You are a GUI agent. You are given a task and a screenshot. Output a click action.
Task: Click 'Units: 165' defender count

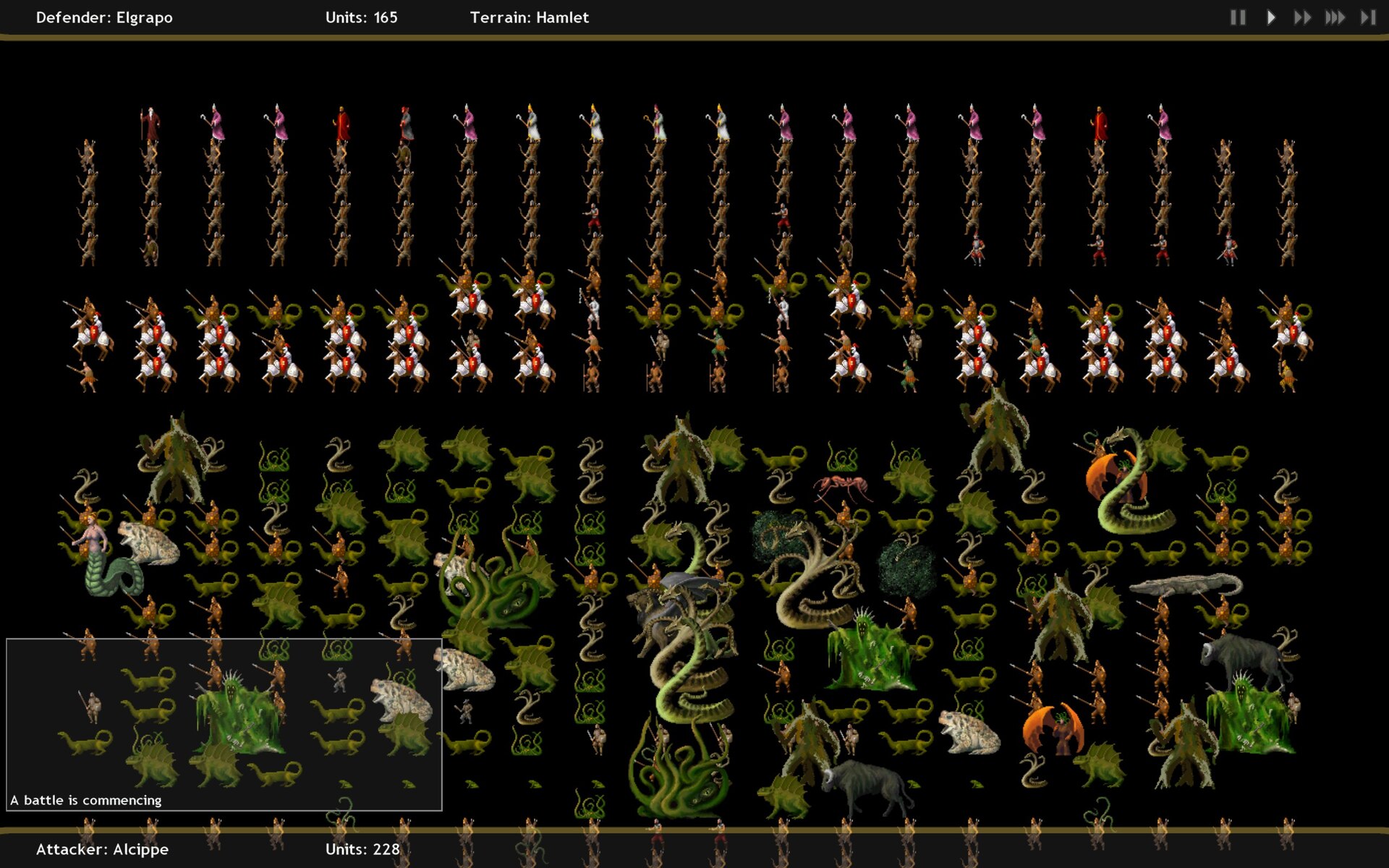[x=362, y=17]
